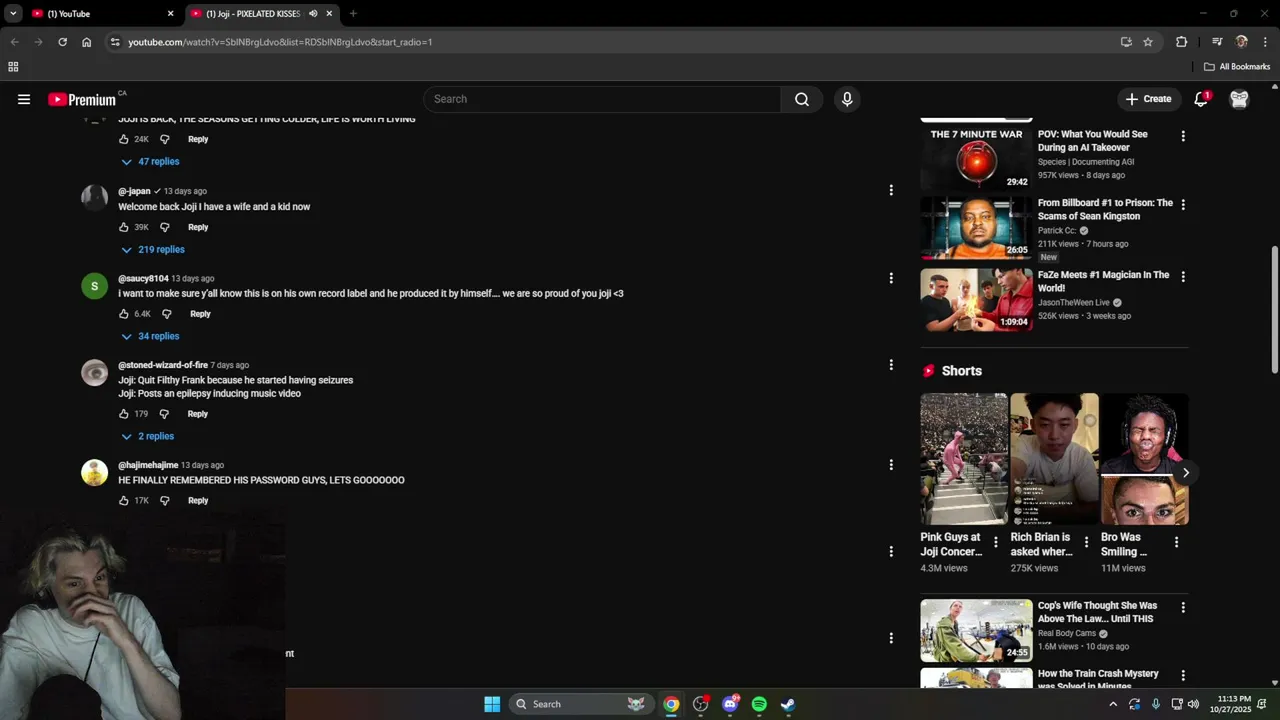This screenshot has height=720, width=1280.
Task: Open Chrome tab search dropdown
Action: tap(13, 14)
